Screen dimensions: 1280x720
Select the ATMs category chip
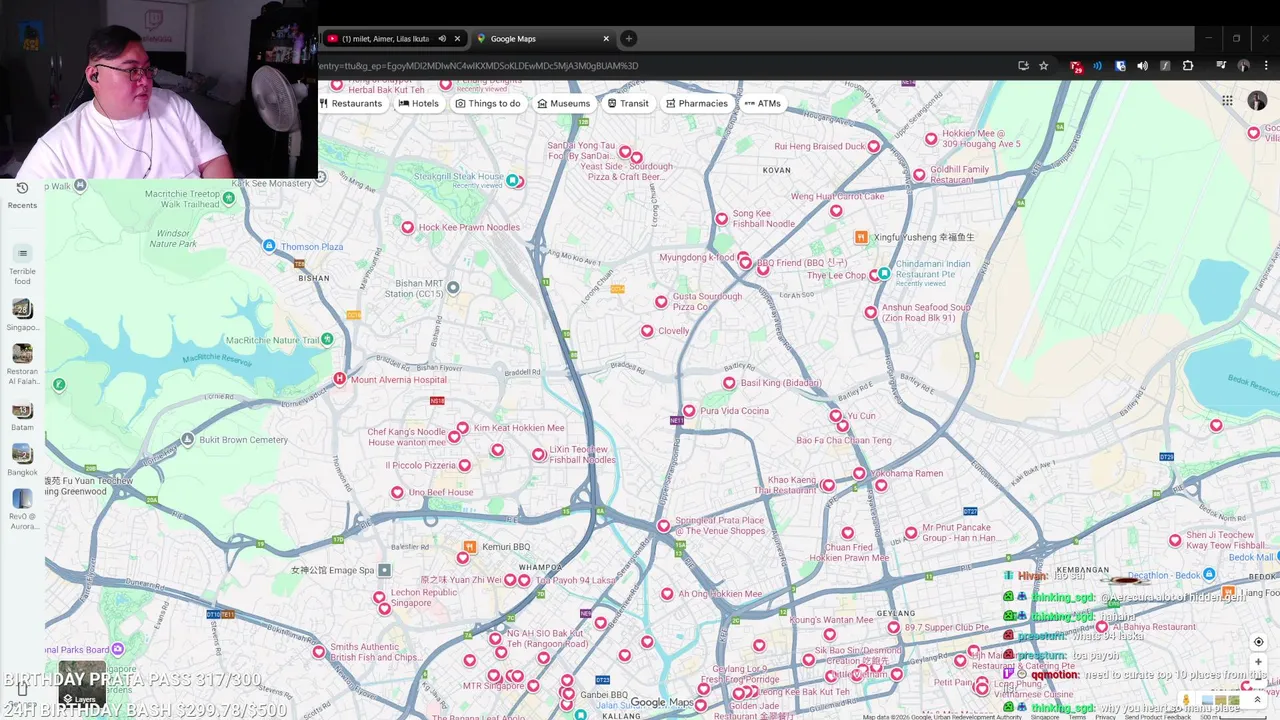[x=762, y=103]
